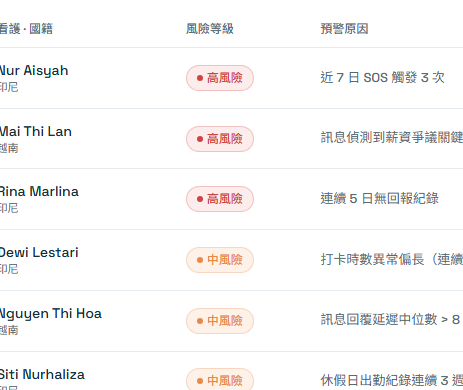Select Nguyen Thi Hoa caregiver name
Image resolution: width=463 pixels, height=390 pixels.
(50, 314)
